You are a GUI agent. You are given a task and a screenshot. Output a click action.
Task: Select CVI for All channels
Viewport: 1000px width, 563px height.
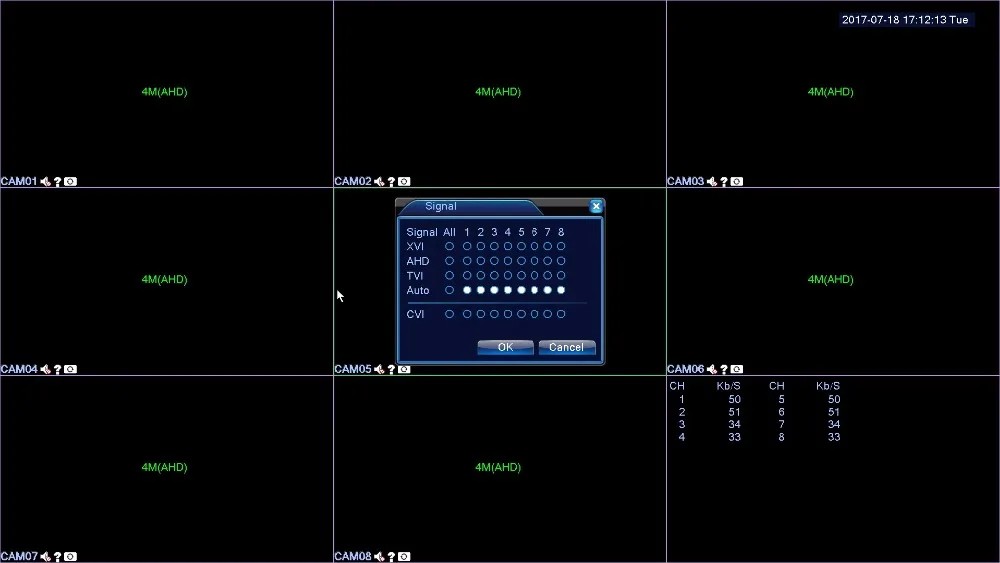pos(450,314)
